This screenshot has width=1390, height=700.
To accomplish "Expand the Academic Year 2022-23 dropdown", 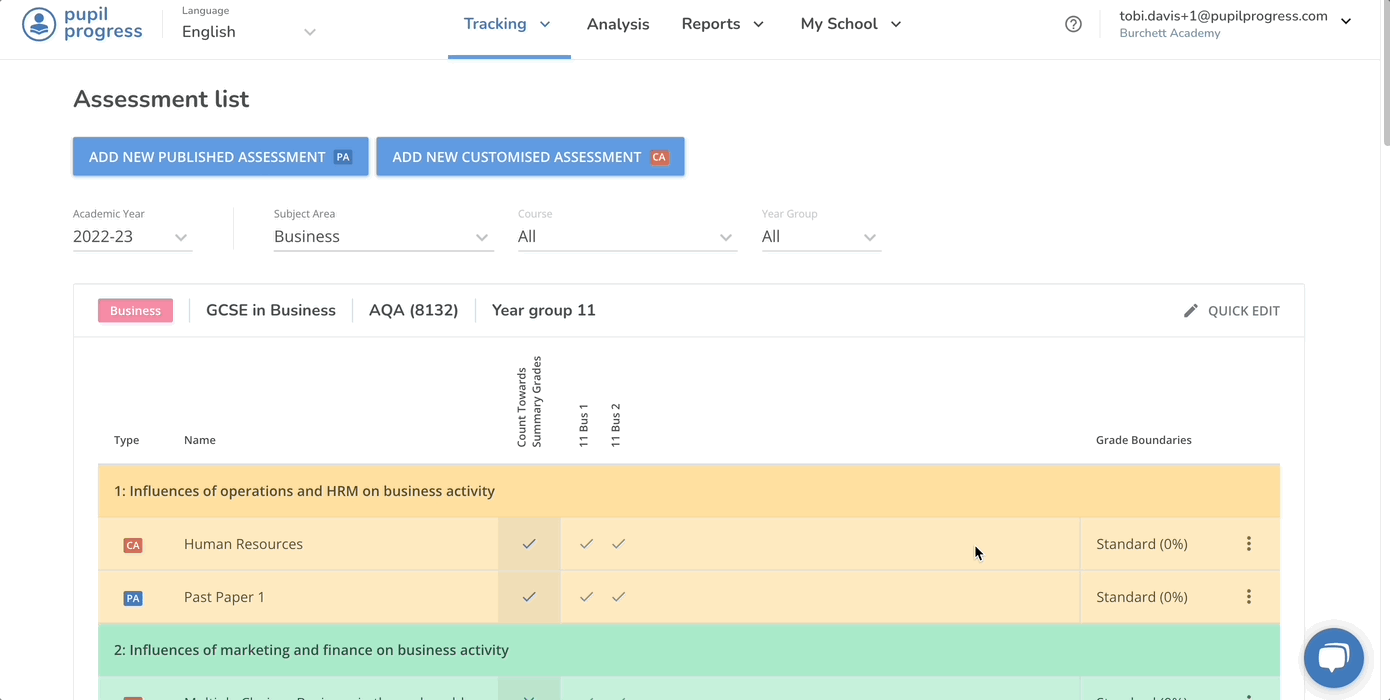I will coord(131,237).
